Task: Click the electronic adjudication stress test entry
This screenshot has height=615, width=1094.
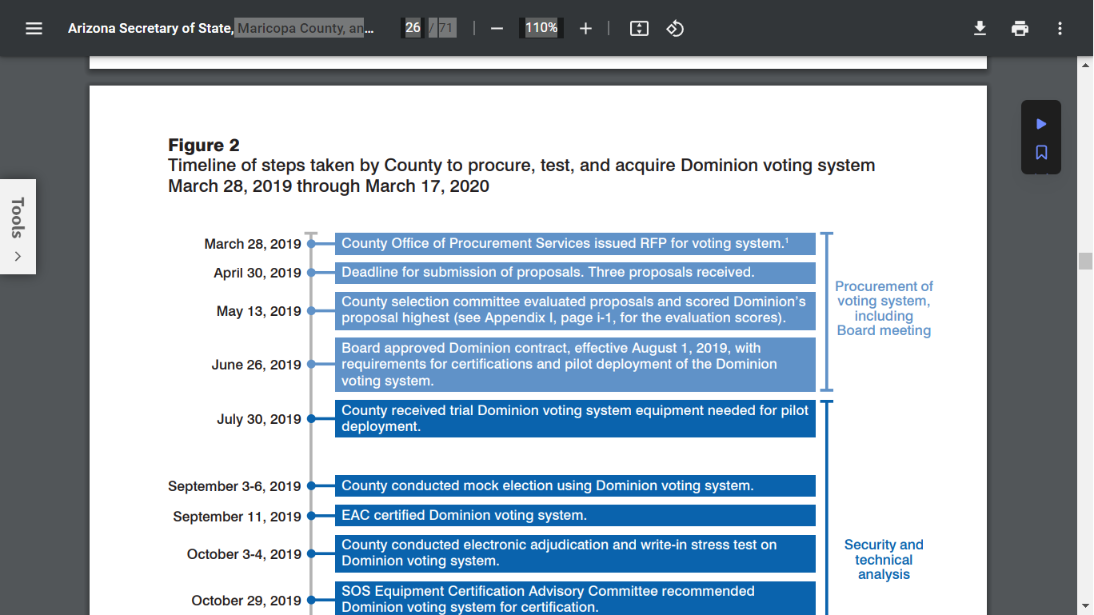Action: click(575, 554)
